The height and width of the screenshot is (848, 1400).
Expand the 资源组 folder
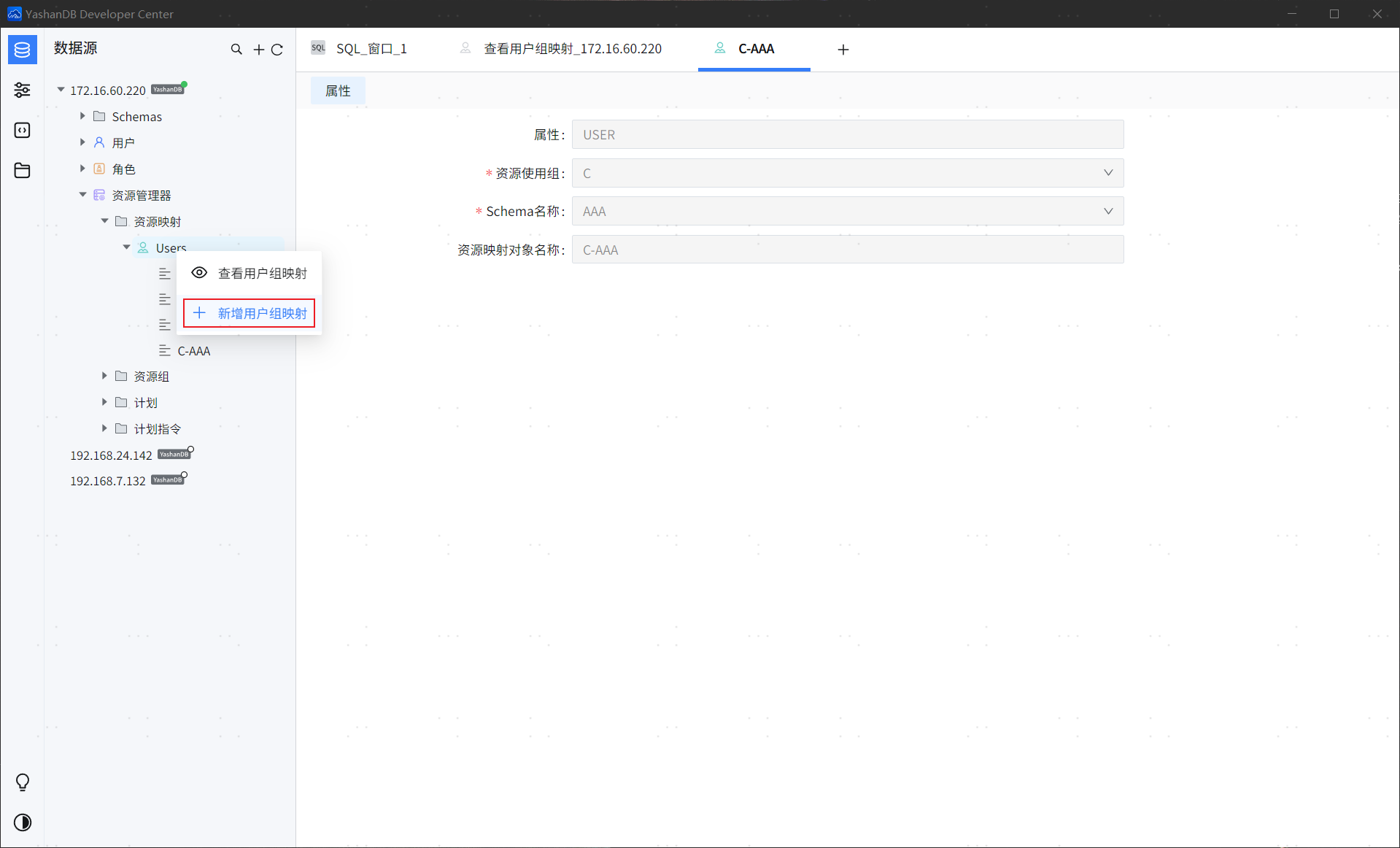click(x=104, y=376)
